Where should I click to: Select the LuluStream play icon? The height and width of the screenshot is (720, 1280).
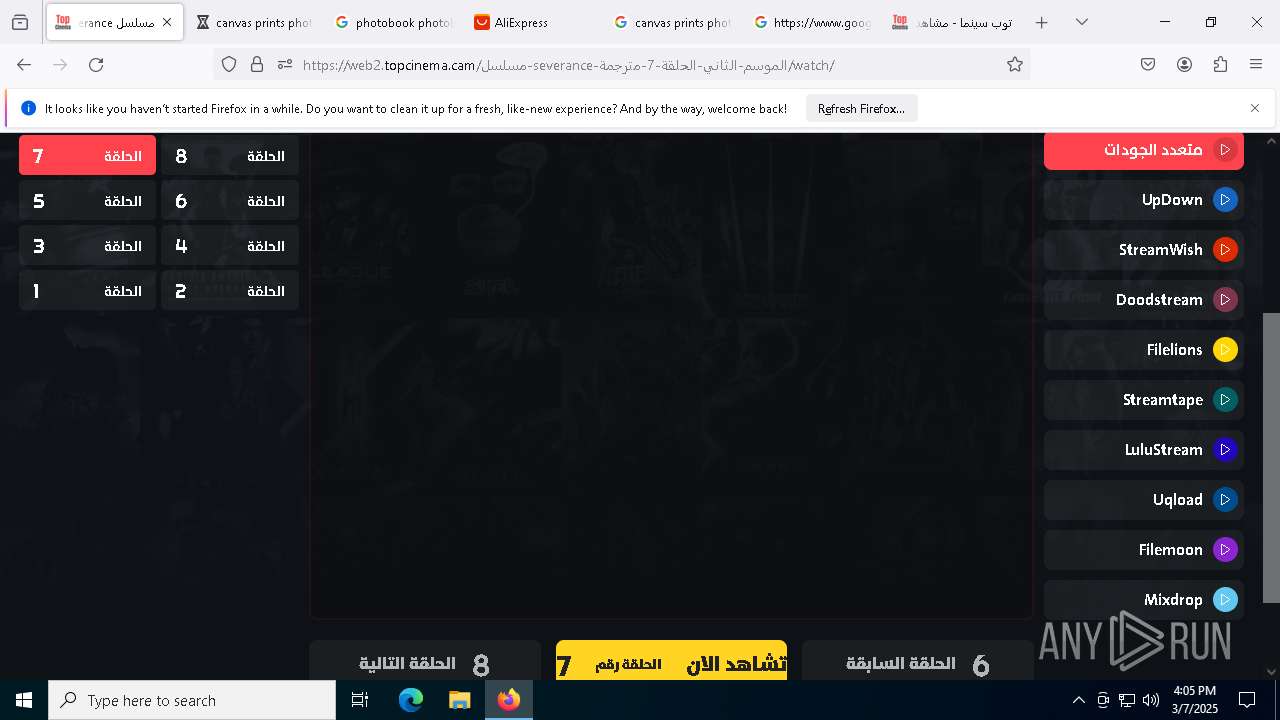[1225, 450]
